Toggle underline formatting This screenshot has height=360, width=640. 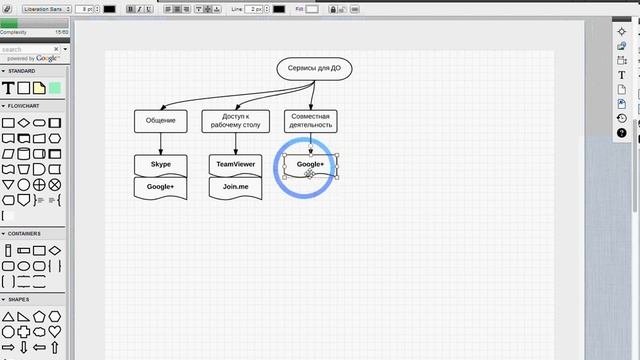(149, 9)
